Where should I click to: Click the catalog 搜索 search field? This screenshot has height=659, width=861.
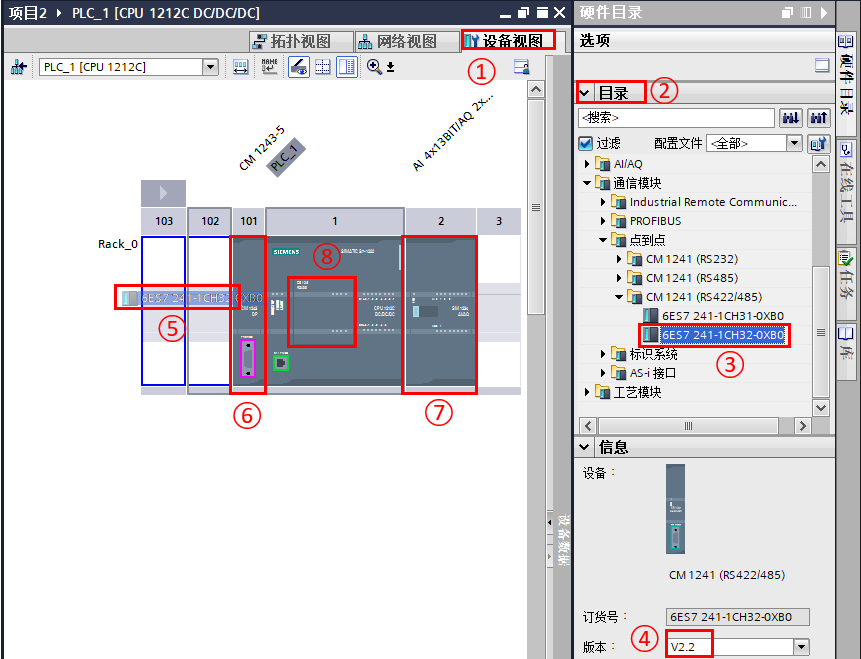[676, 118]
